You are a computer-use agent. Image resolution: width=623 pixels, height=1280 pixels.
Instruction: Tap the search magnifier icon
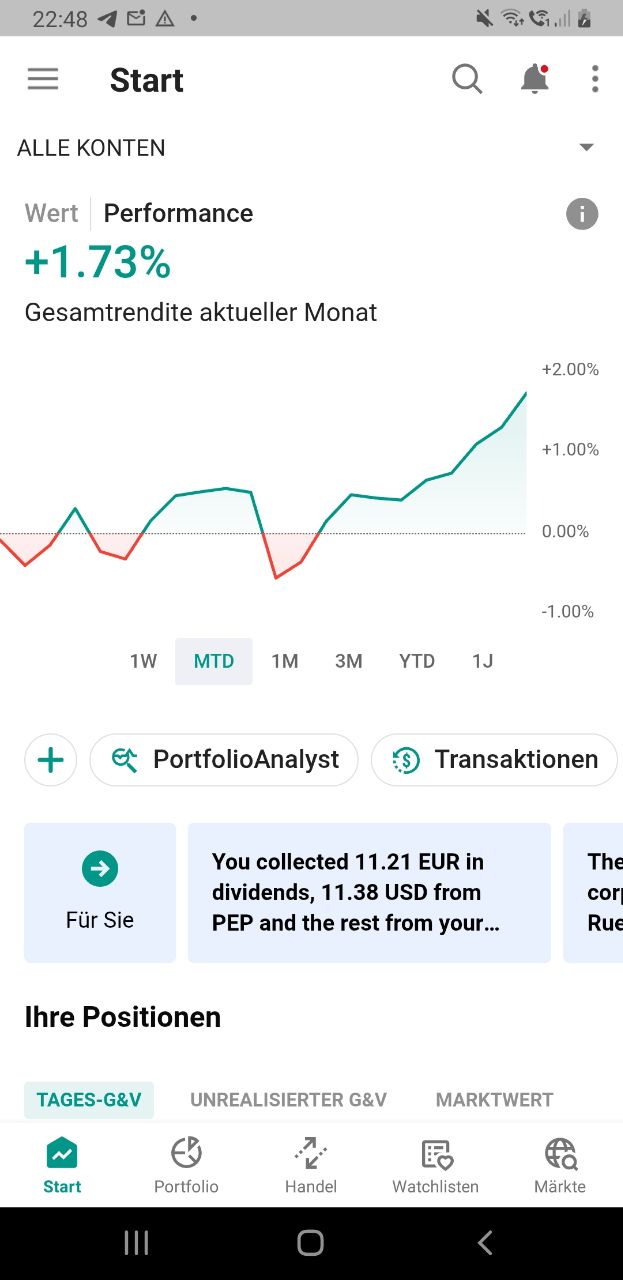tap(467, 79)
